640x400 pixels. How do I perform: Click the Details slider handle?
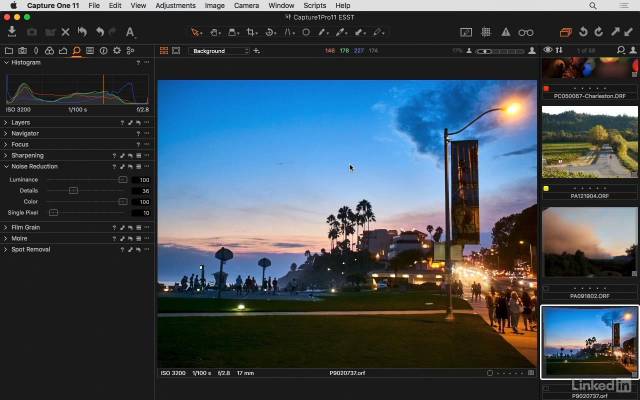[73, 190]
